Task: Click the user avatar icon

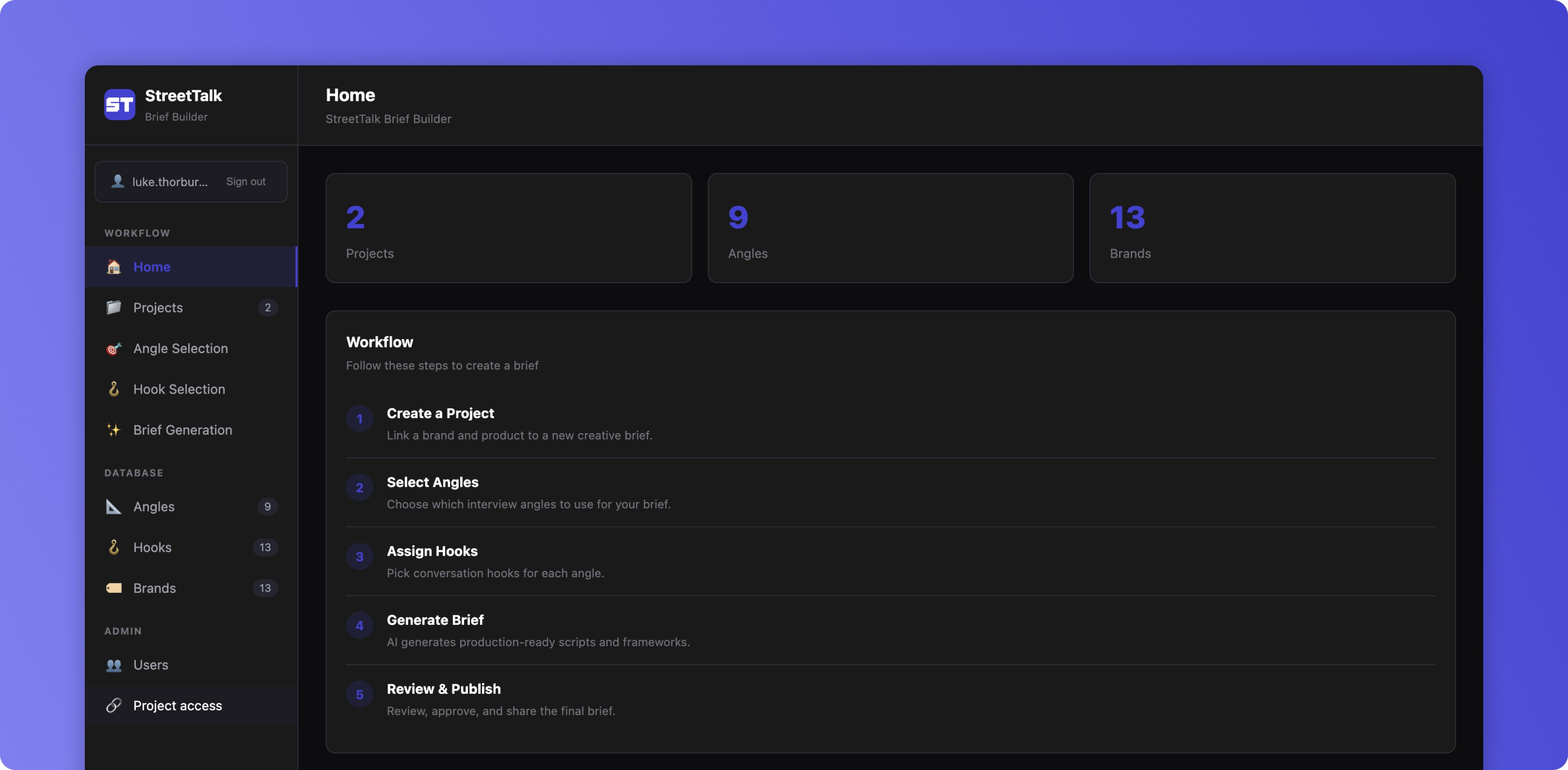Action: pyautogui.click(x=118, y=181)
